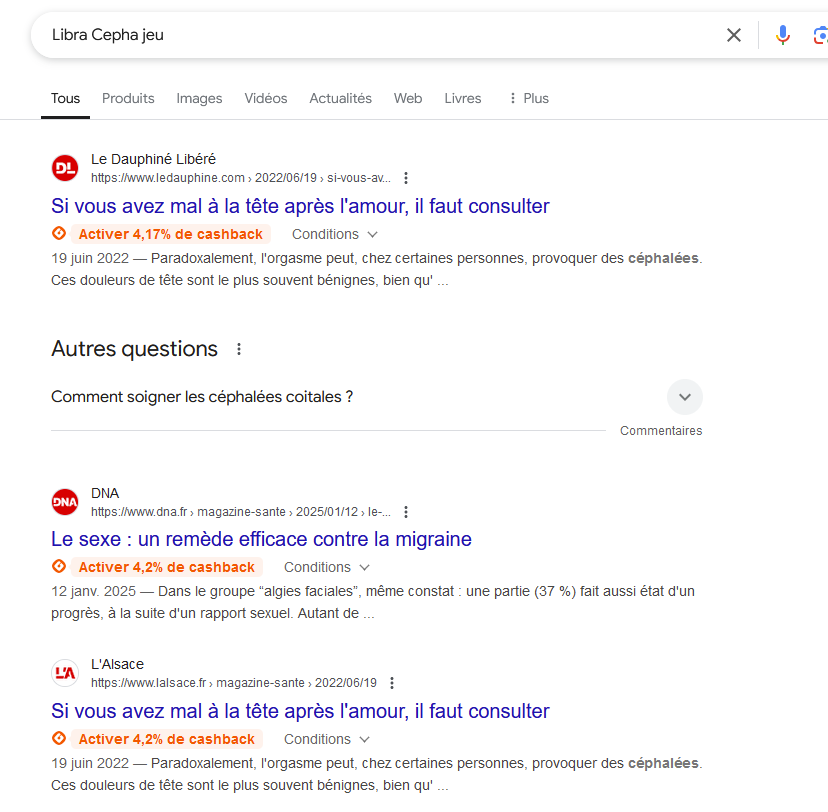Open image search via the camera lens icon
The image size is (828, 812).
[x=820, y=35]
